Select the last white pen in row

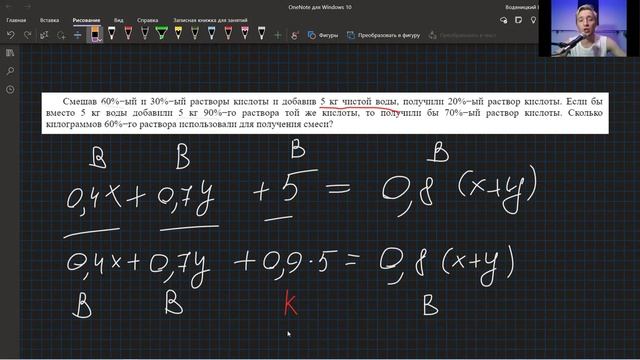coord(262,33)
